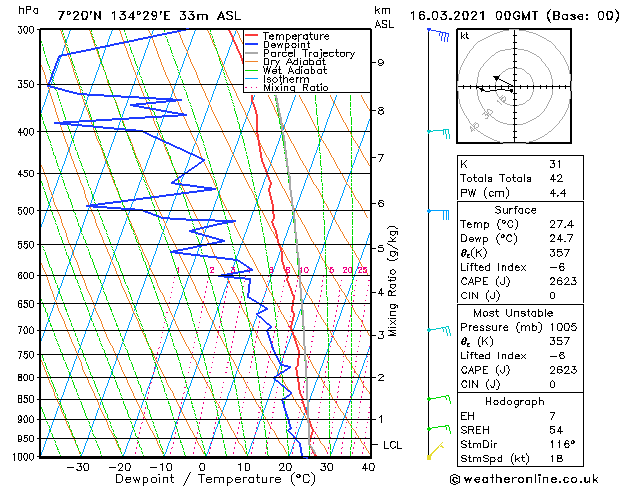
Task: Click the '5' km altitude label
Action: (381, 249)
